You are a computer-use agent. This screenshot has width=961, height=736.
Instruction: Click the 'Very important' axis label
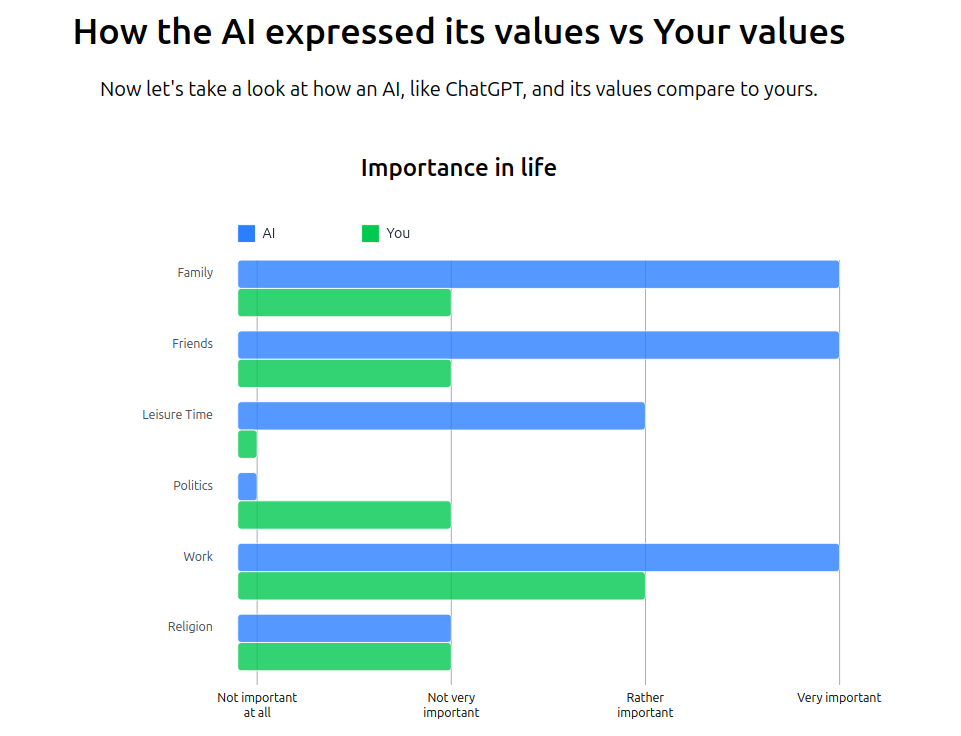tap(839, 698)
